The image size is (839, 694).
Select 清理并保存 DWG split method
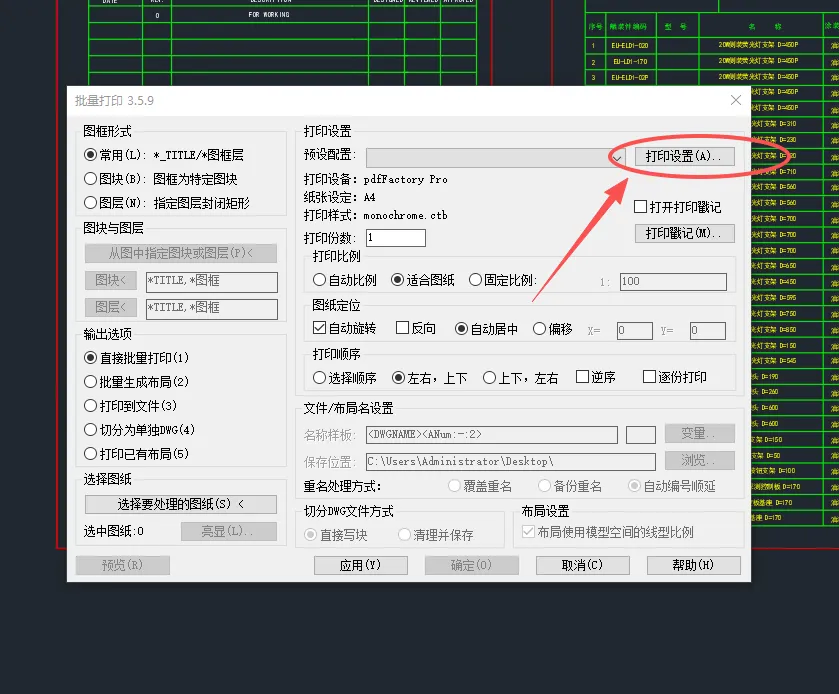pos(405,535)
